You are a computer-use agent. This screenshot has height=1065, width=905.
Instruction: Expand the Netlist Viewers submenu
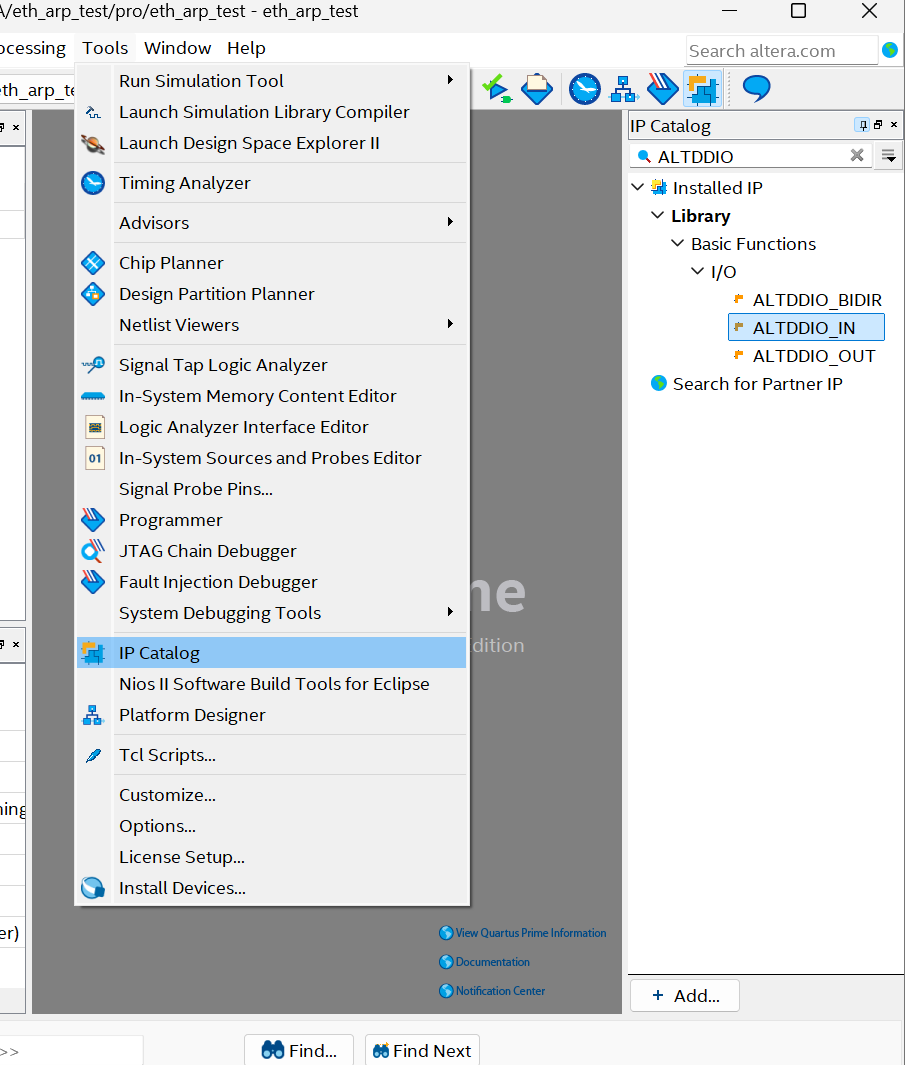(450, 324)
